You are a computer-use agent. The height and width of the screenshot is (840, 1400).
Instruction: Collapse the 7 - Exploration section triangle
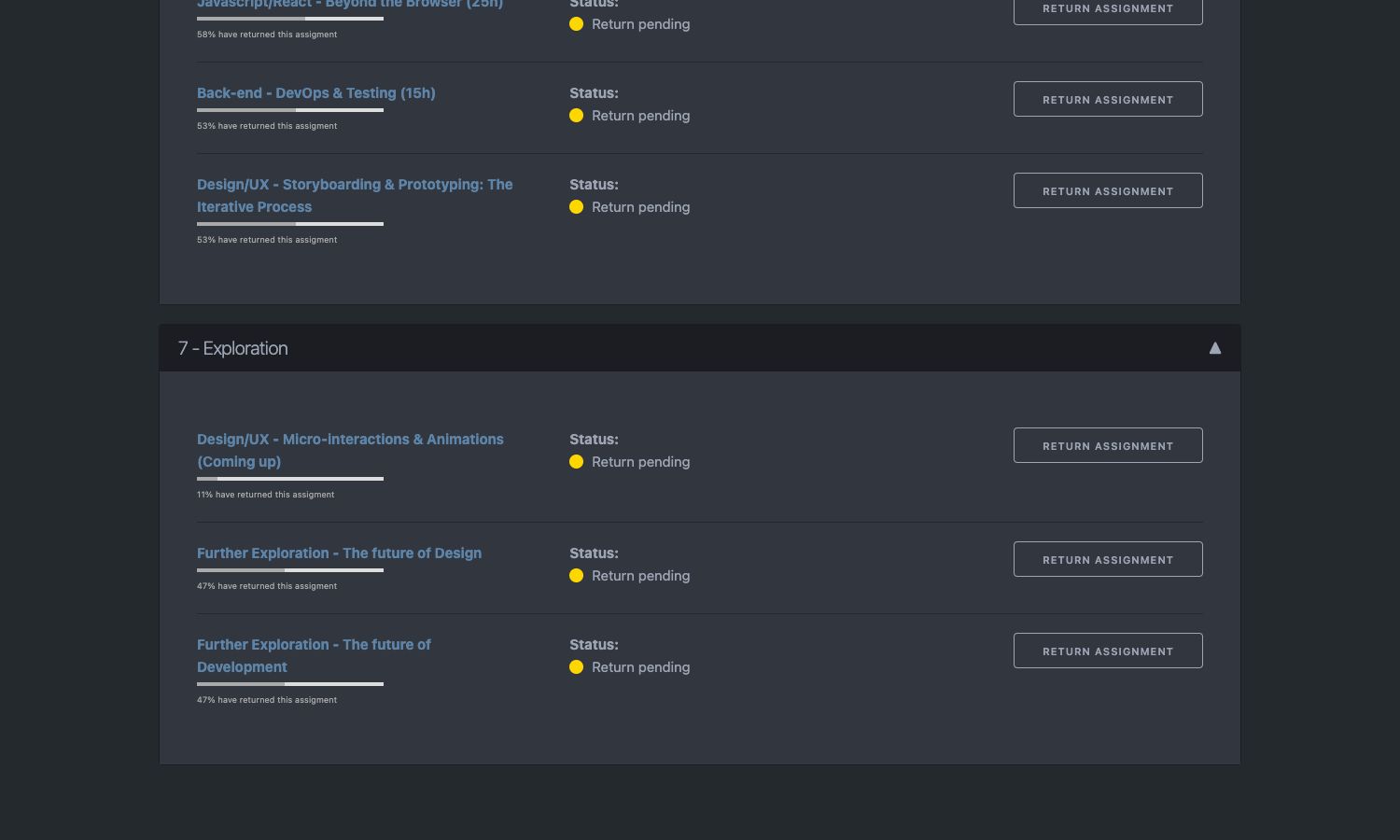[x=1214, y=348]
